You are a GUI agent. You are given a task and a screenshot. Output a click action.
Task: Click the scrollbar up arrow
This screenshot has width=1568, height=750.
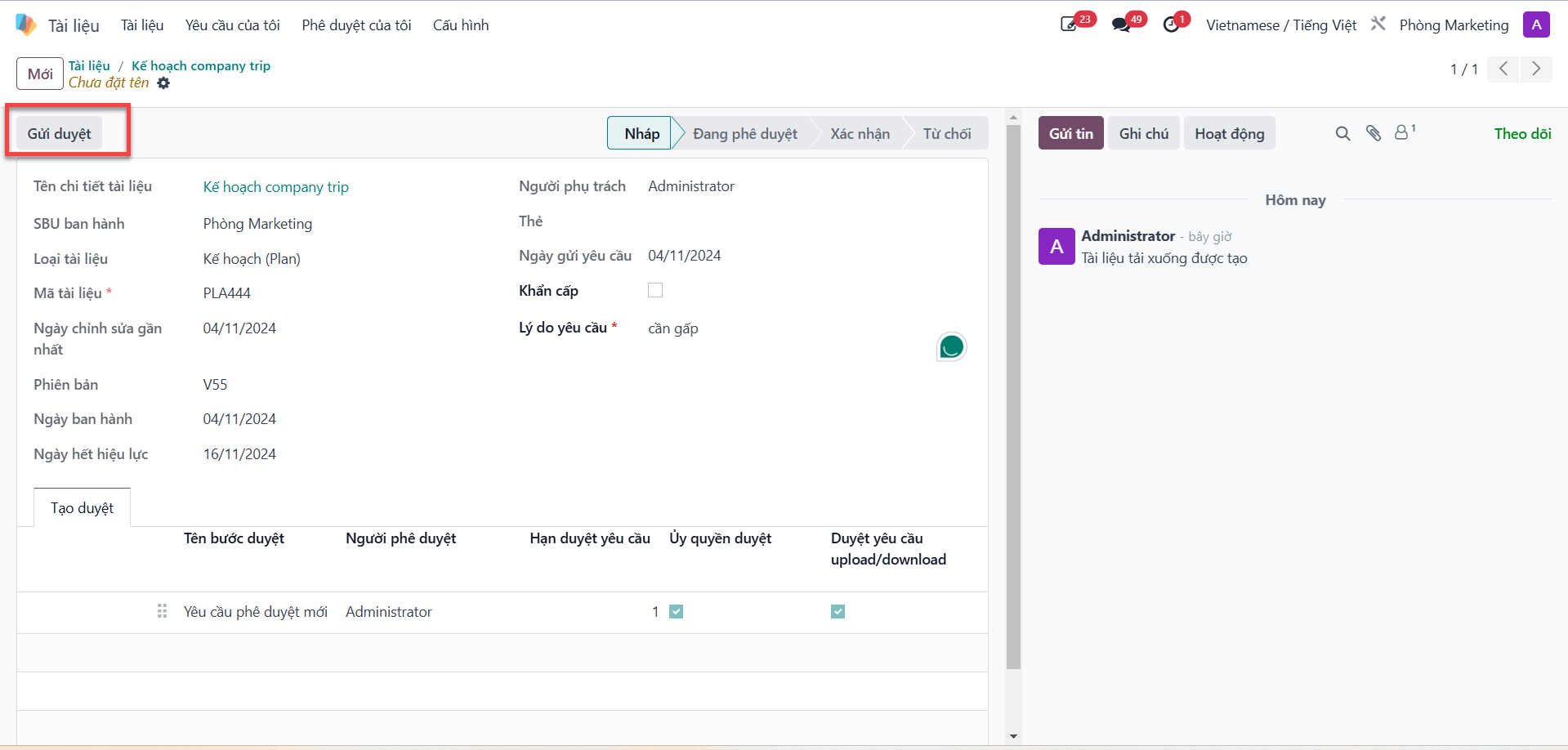coord(1013,118)
